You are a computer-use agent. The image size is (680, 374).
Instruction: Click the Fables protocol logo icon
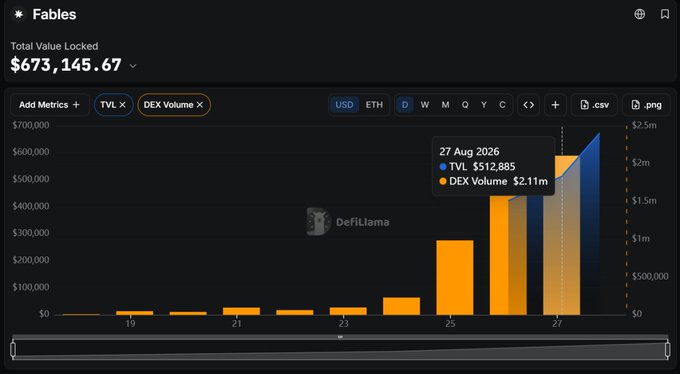pos(18,14)
